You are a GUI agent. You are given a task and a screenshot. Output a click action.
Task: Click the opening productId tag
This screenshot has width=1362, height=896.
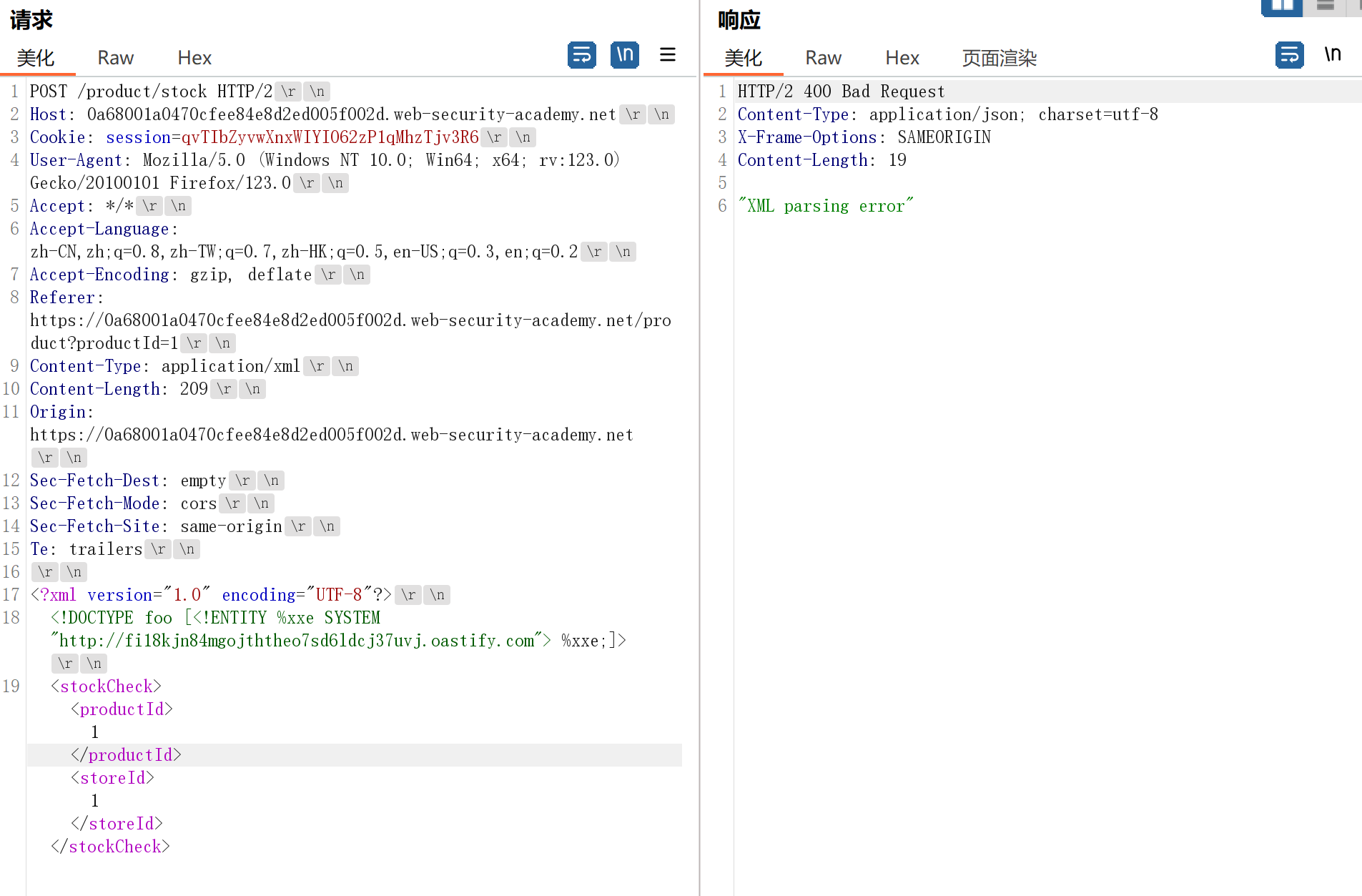(x=122, y=709)
